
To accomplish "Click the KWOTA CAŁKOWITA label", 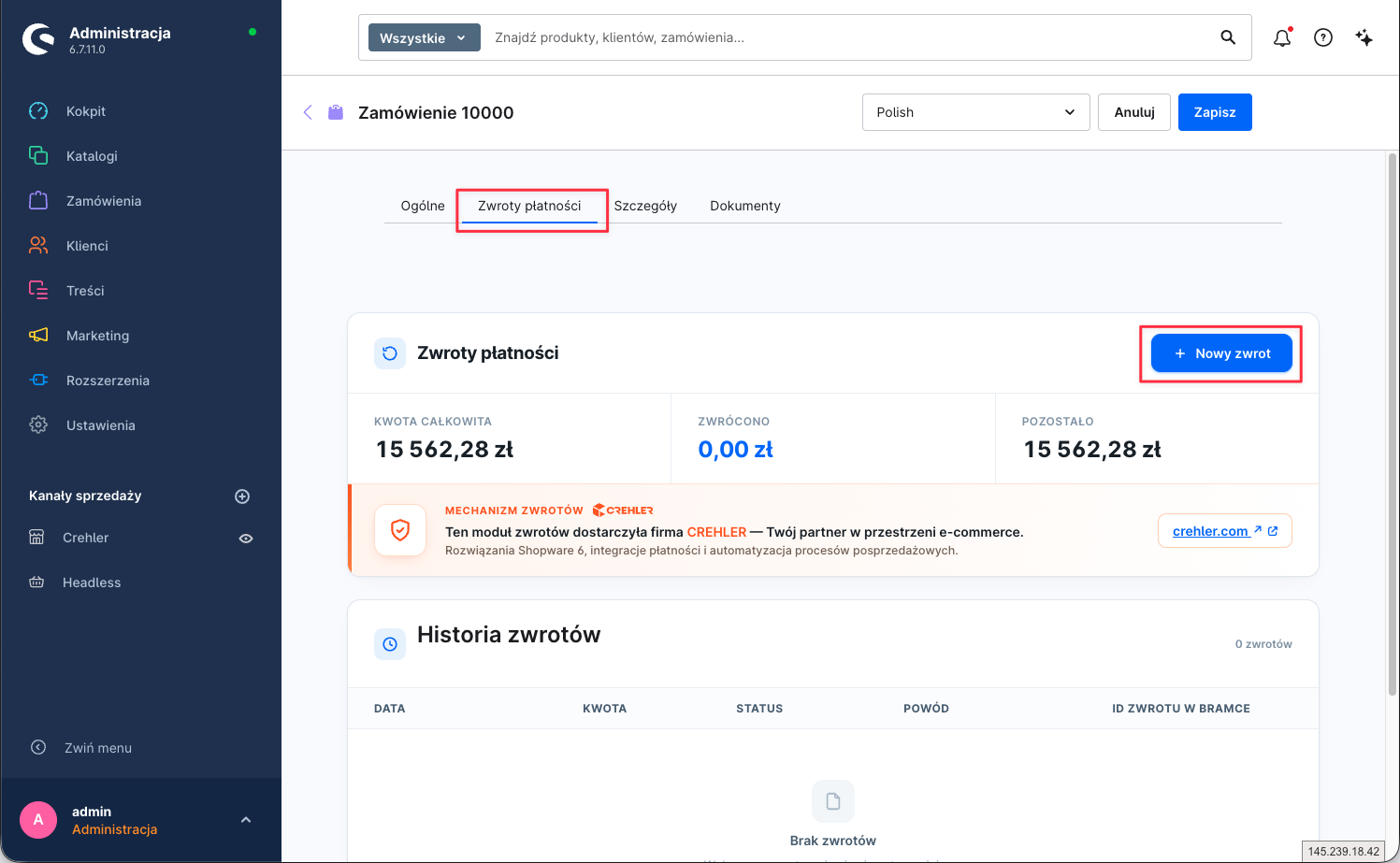I will click(433, 422).
